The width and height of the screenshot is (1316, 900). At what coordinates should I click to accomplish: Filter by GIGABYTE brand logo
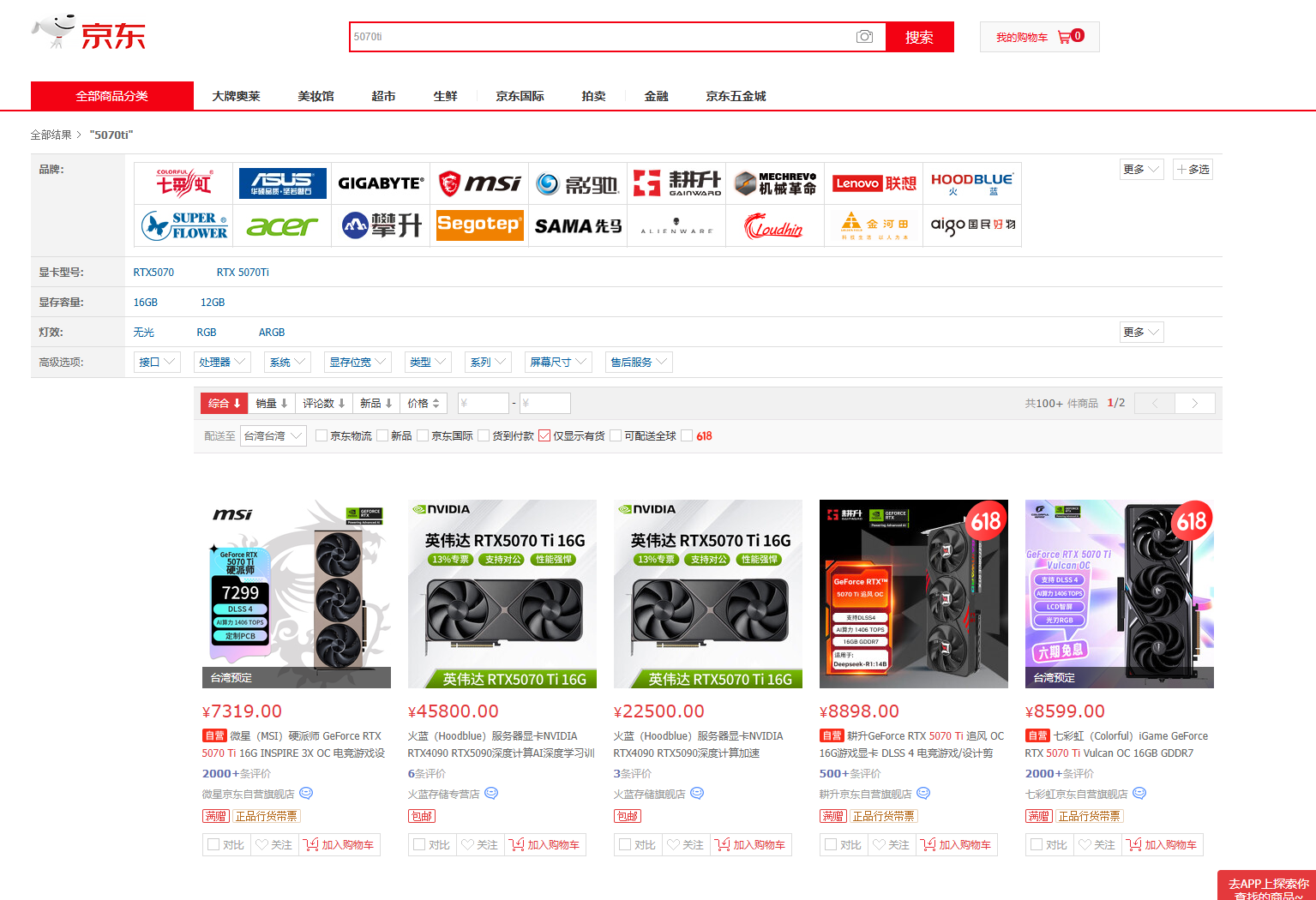click(381, 183)
